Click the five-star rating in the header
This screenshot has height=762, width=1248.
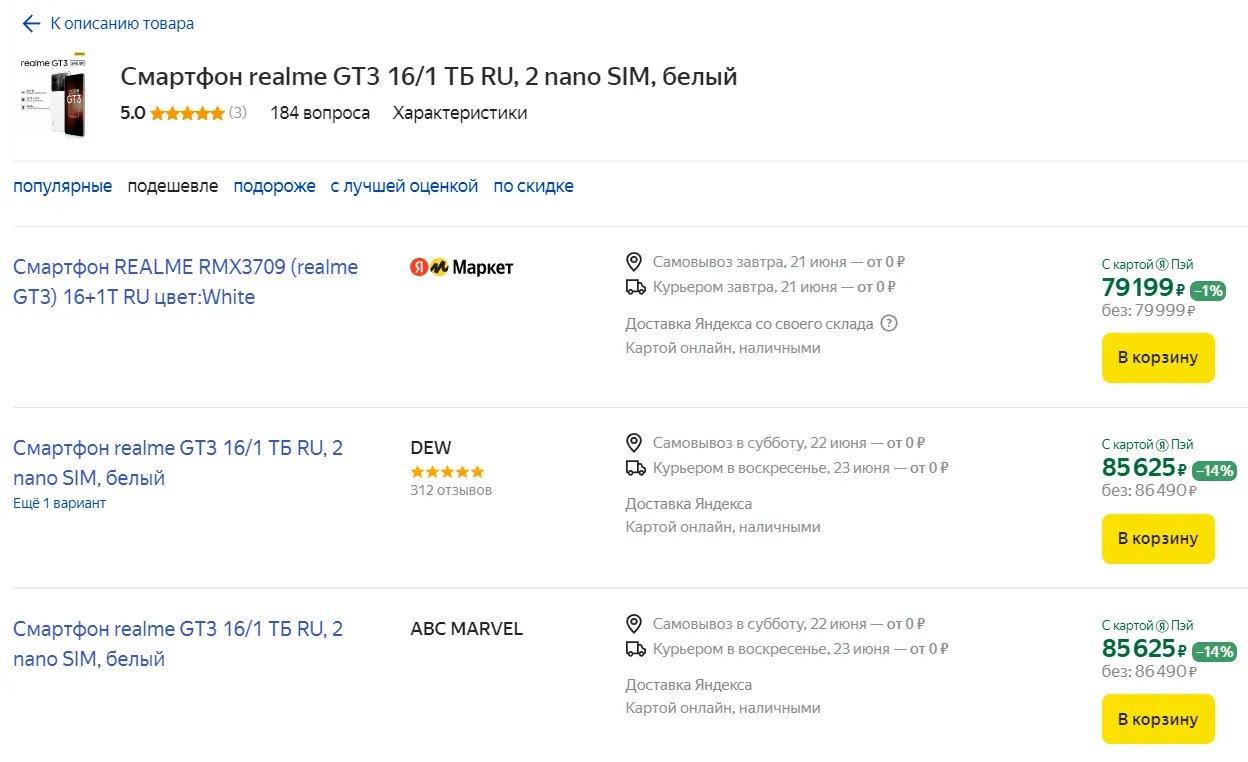pyautogui.click(x=187, y=113)
